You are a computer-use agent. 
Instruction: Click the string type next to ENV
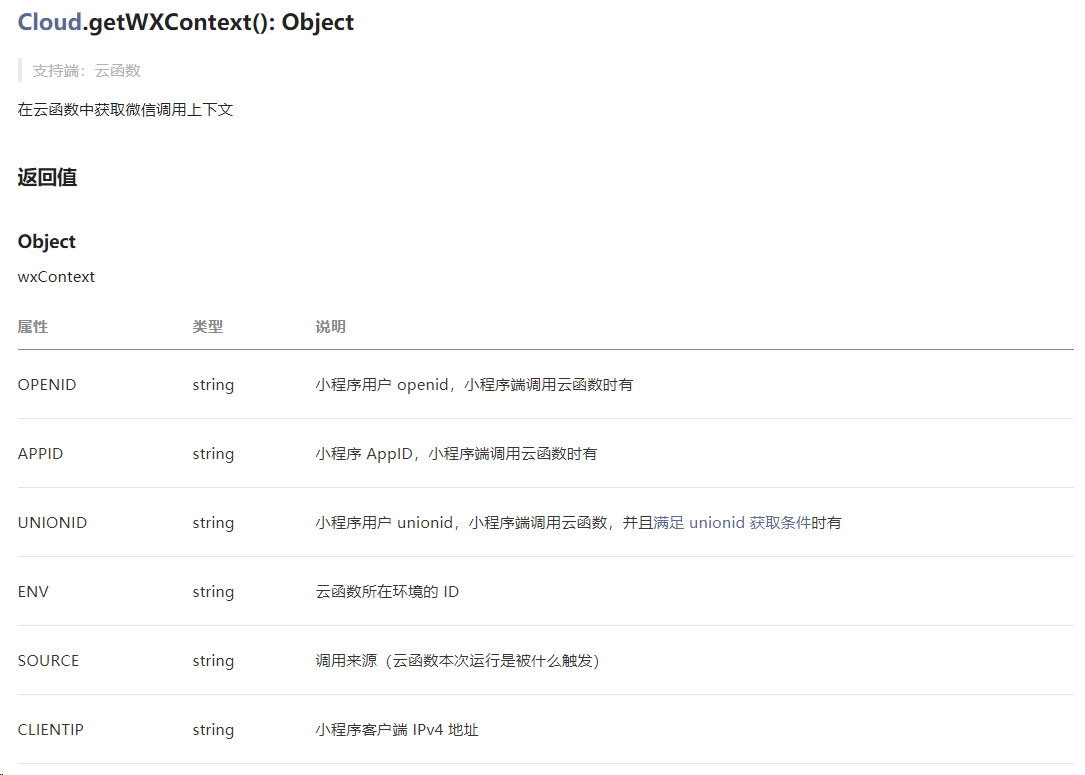coord(213,591)
